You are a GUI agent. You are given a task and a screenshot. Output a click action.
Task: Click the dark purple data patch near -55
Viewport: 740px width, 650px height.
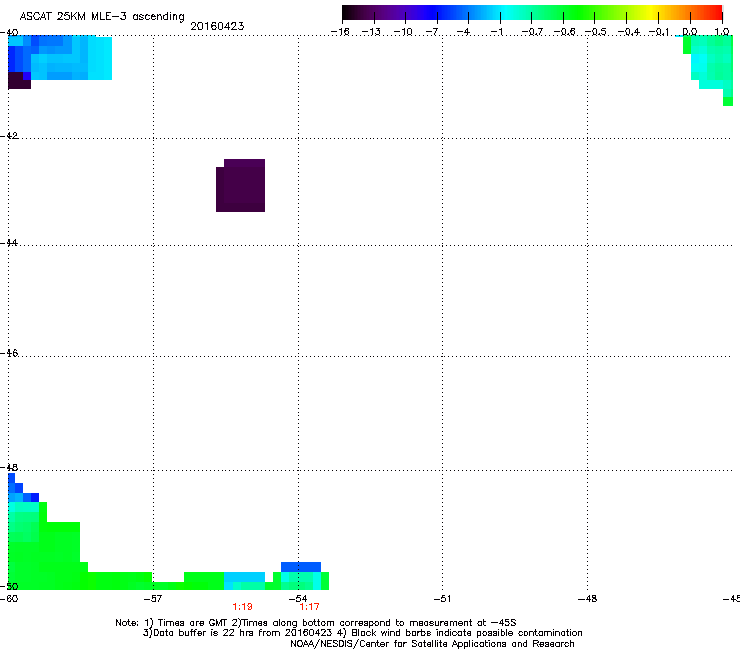coord(241,186)
